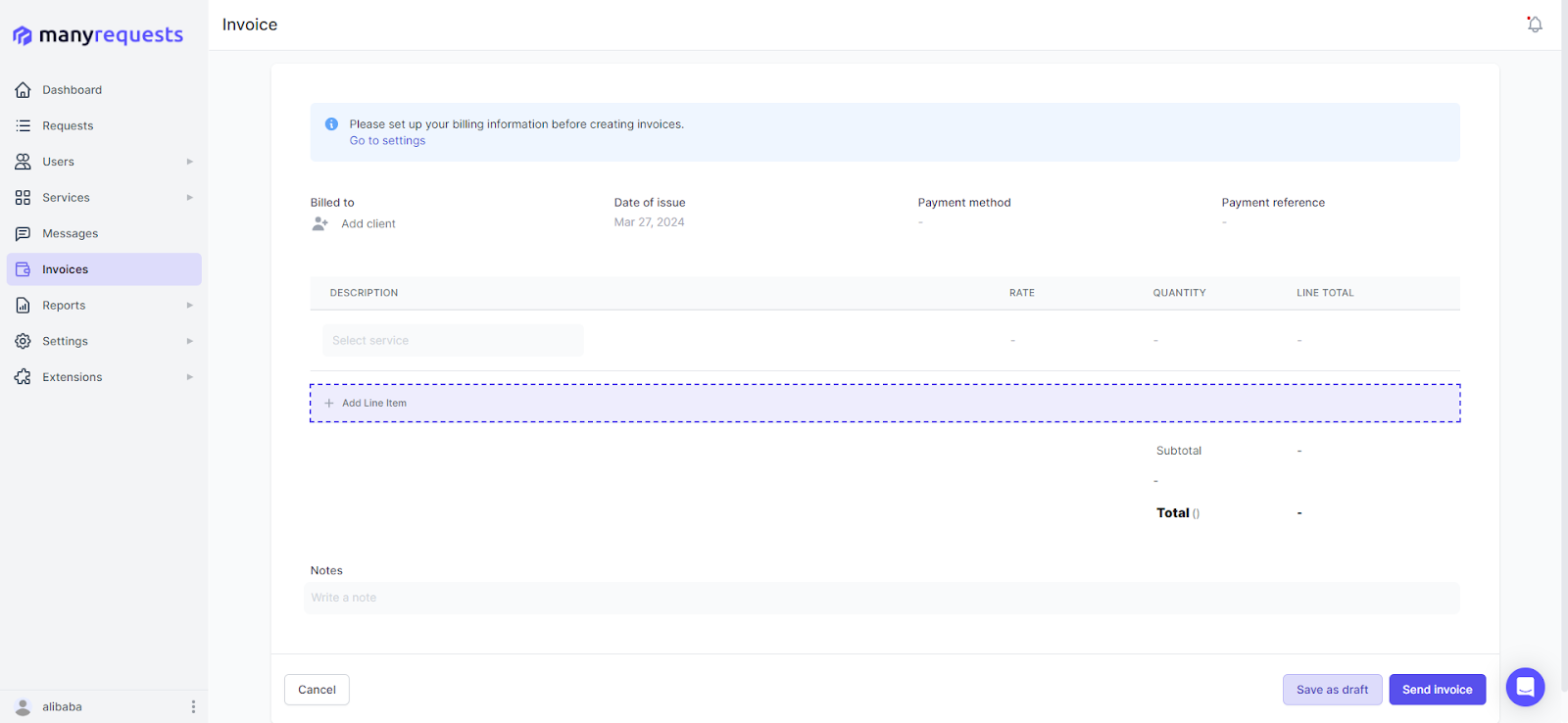
Task: Click the Users people icon
Action: [23, 162]
